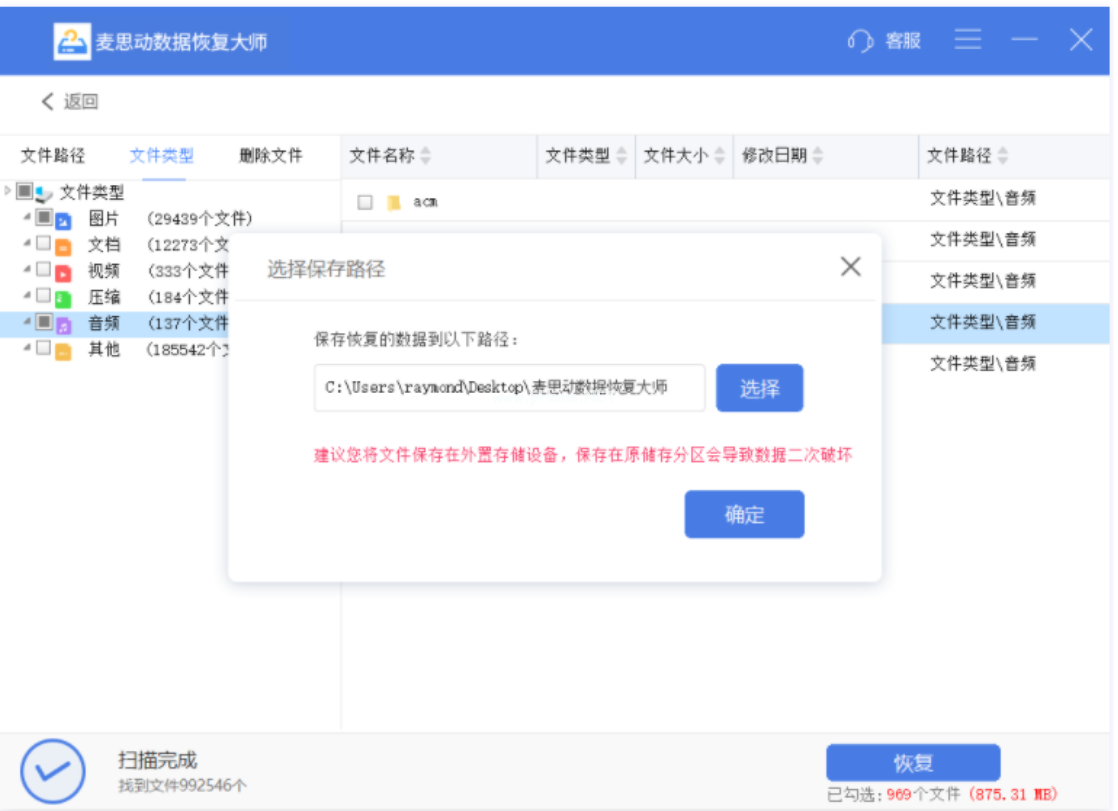Click the red video category icon

tap(63, 272)
